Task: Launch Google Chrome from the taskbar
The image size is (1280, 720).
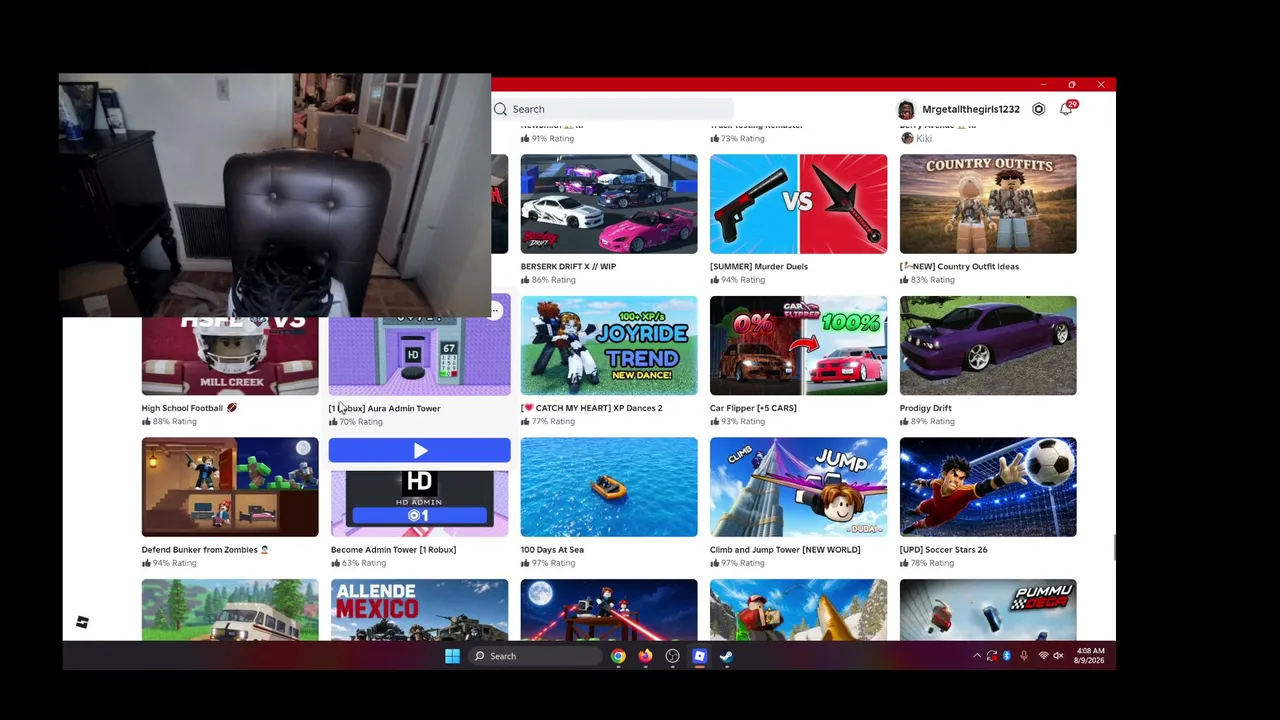Action: (x=618, y=656)
